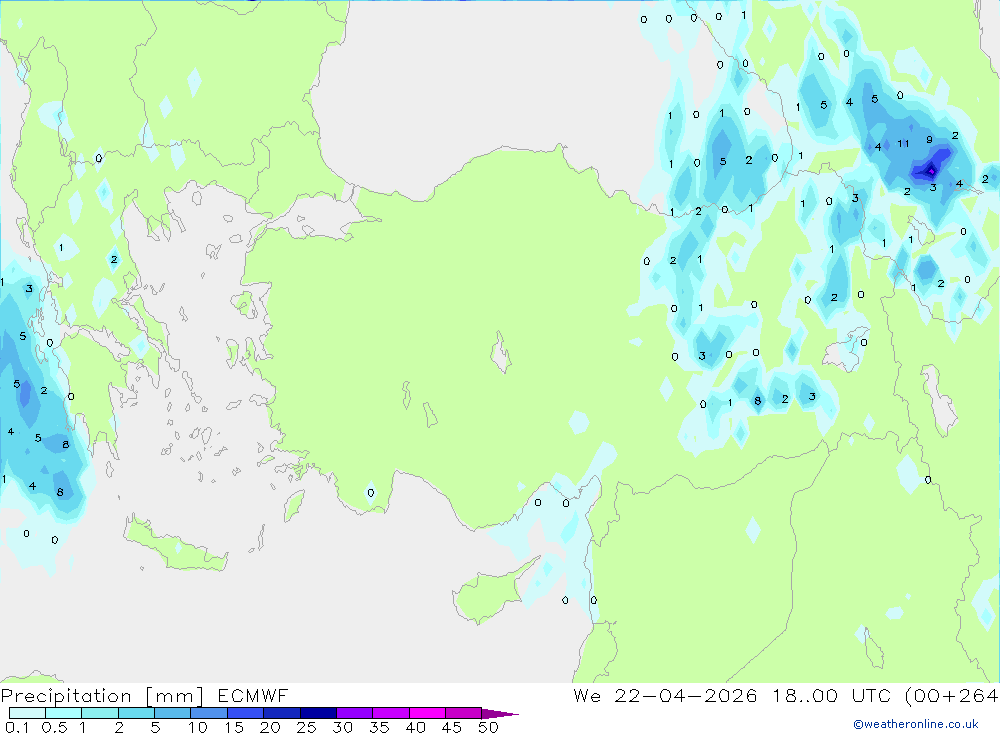Pick the 25–30 mm dark navy swatch
This screenshot has width=1000, height=733.
318,713
